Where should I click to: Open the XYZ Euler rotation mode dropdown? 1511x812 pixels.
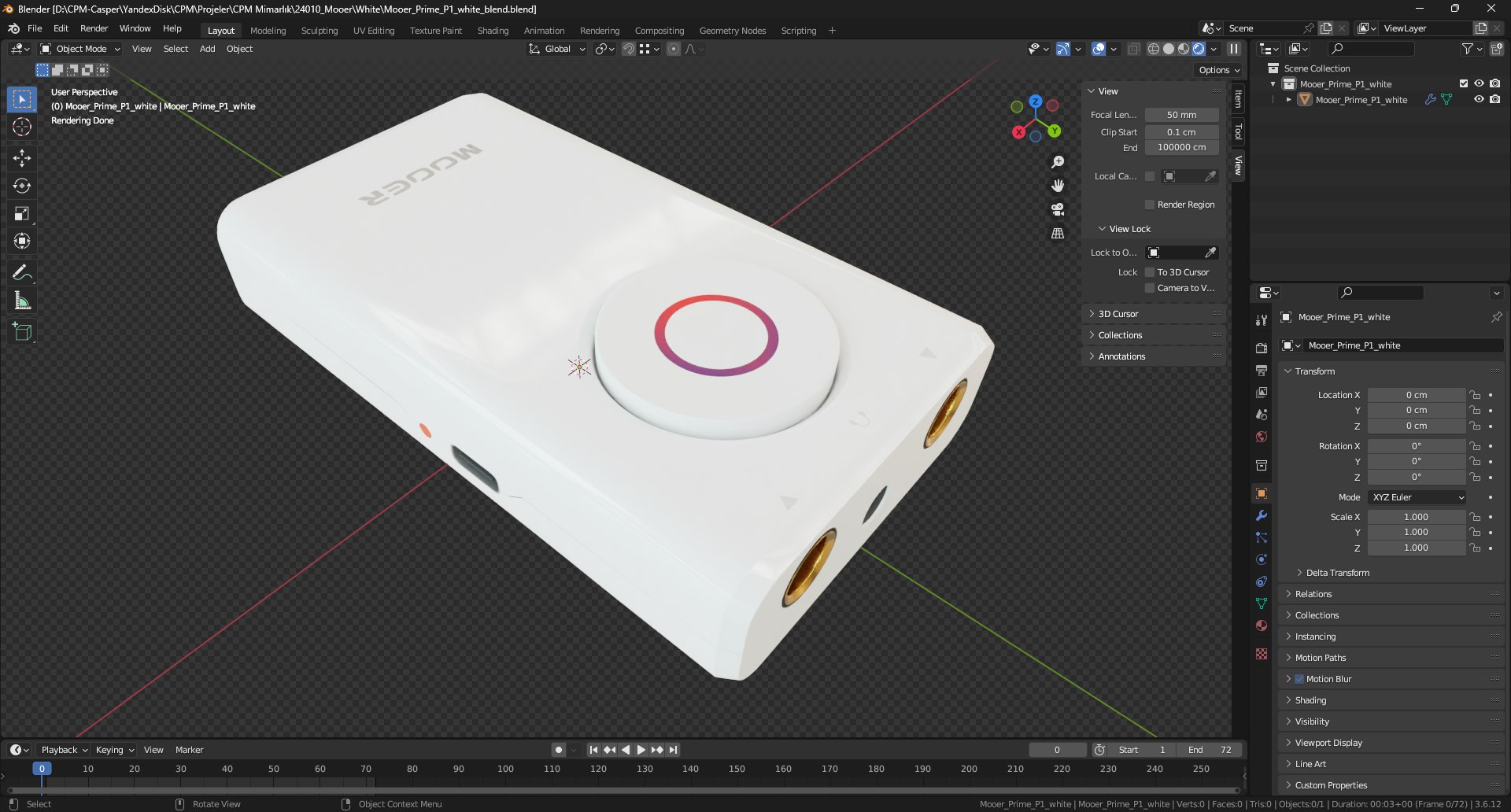coord(1417,497)
